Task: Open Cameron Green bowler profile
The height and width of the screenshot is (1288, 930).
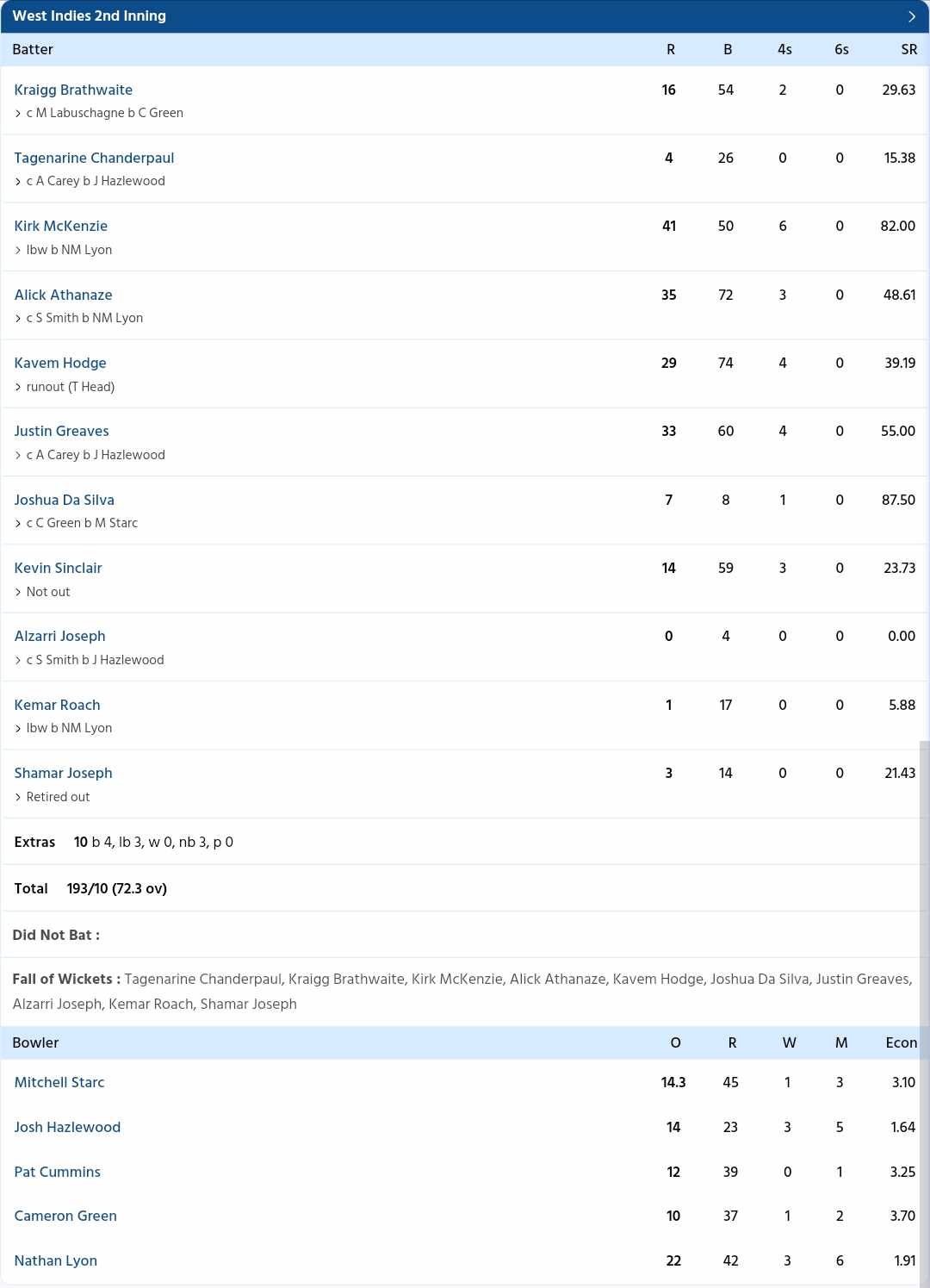Action: pyautogui.click(x=65, y=1216)
